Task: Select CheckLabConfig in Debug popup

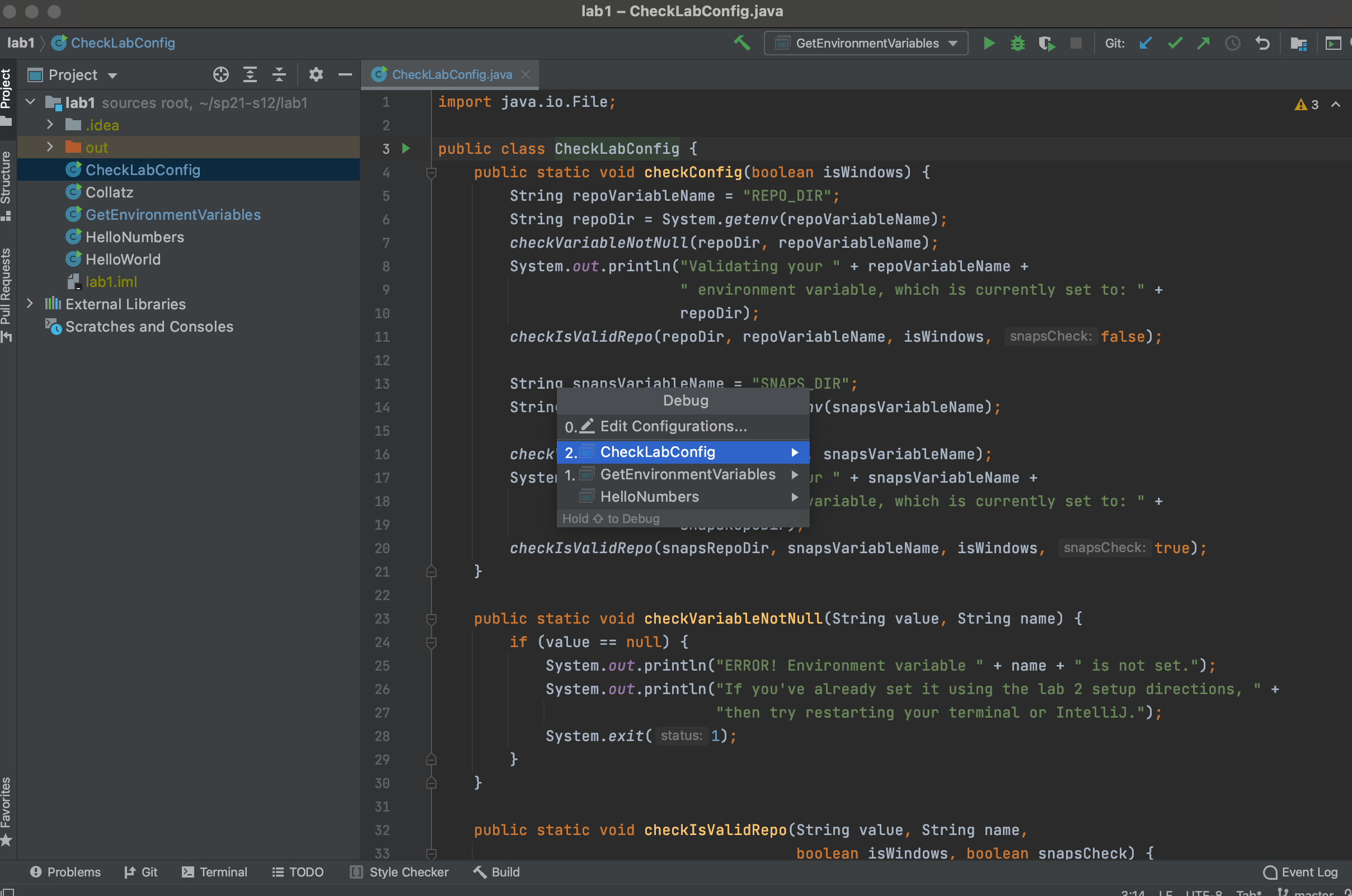Action: [x=658, y=452]
